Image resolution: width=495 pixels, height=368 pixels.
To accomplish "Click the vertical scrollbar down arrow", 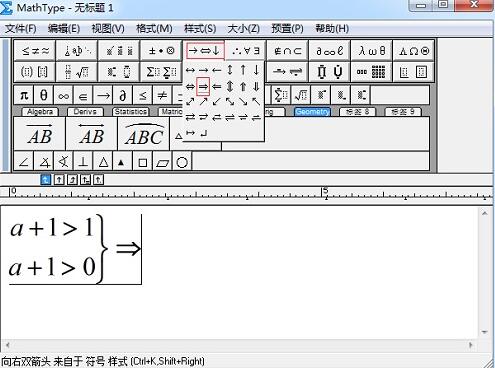I will (x=484, y=332).
